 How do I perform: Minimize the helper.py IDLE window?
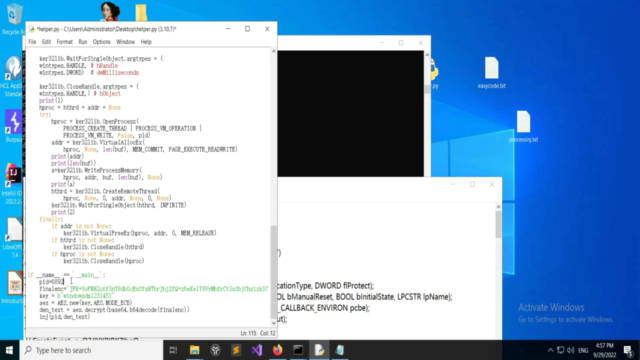pyautogui.click(x=228, y=29)
